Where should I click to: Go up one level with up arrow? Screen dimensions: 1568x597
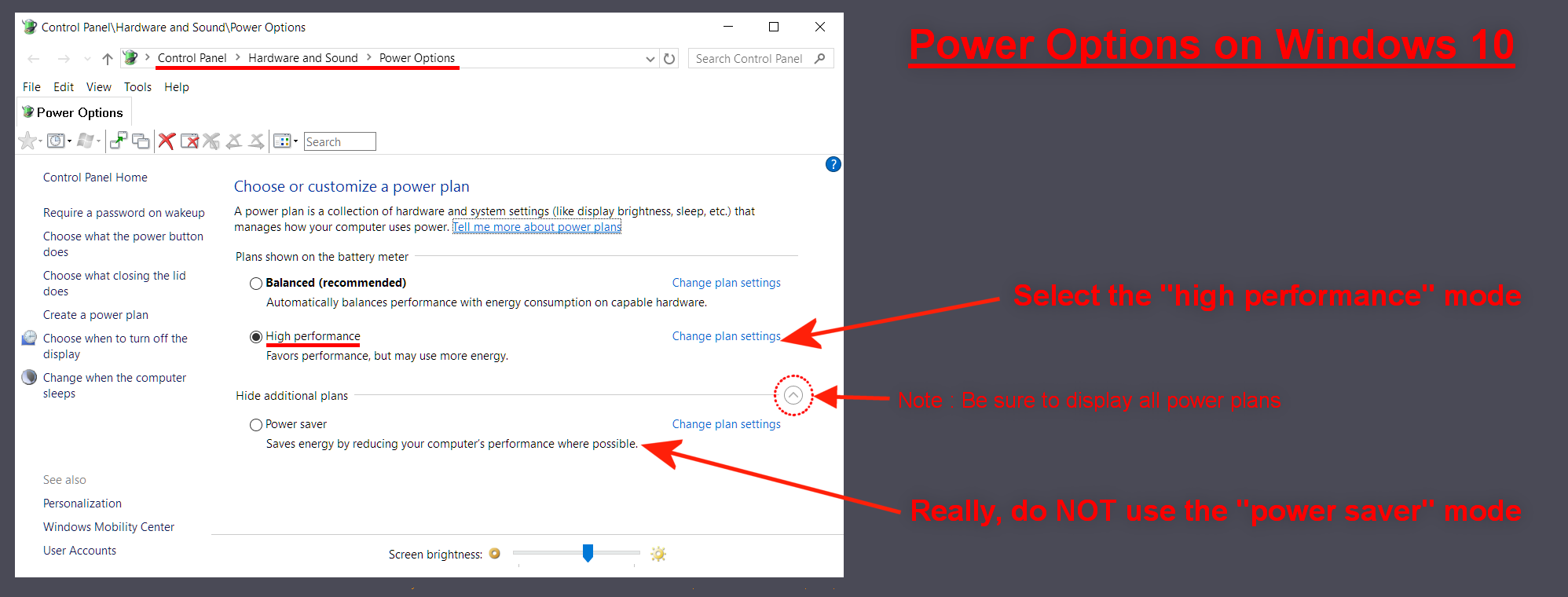pyautogui.click(x=108, y=58)
